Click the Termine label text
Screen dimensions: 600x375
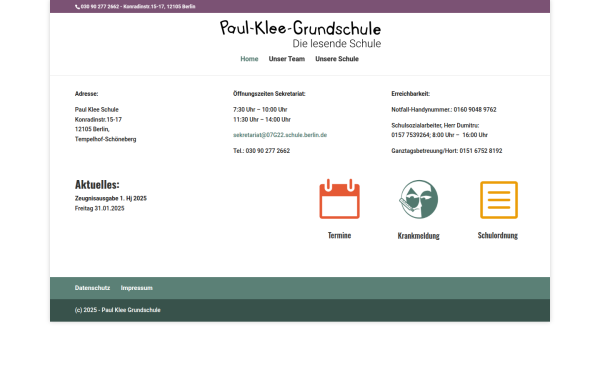339,235
